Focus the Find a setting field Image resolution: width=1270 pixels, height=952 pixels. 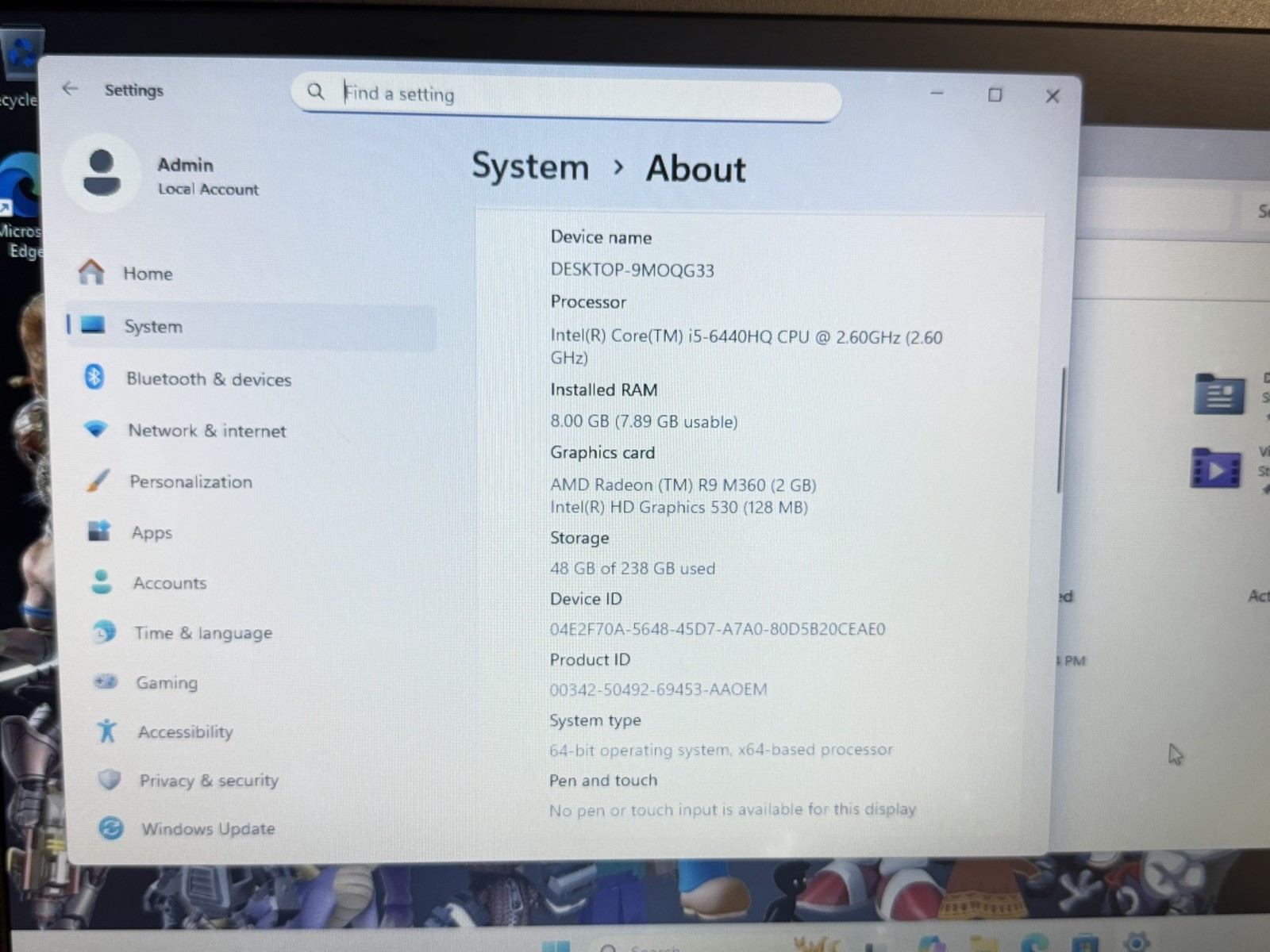coord(567,96)
